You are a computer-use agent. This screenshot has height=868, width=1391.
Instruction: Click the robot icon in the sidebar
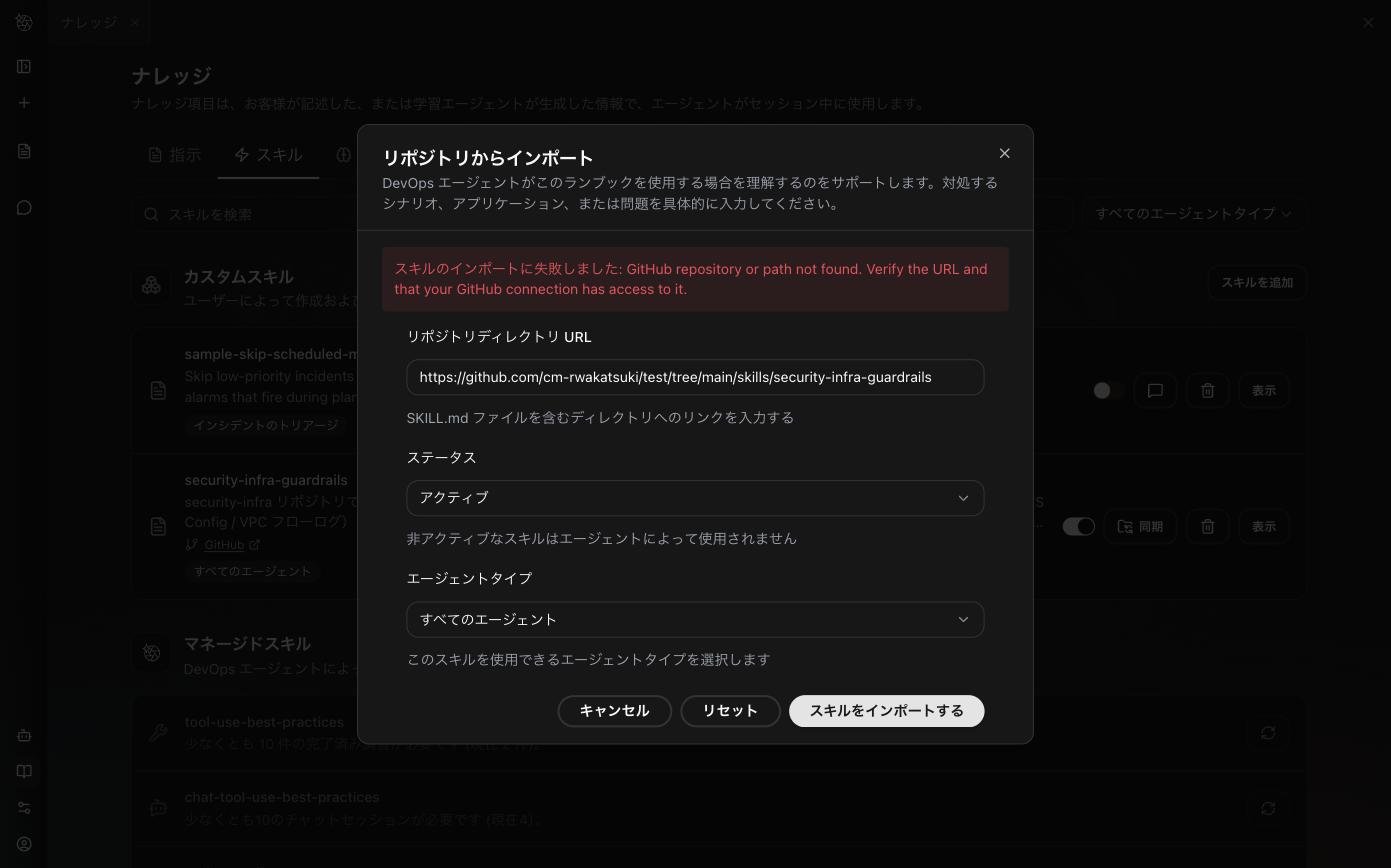[x=24, y=735]
